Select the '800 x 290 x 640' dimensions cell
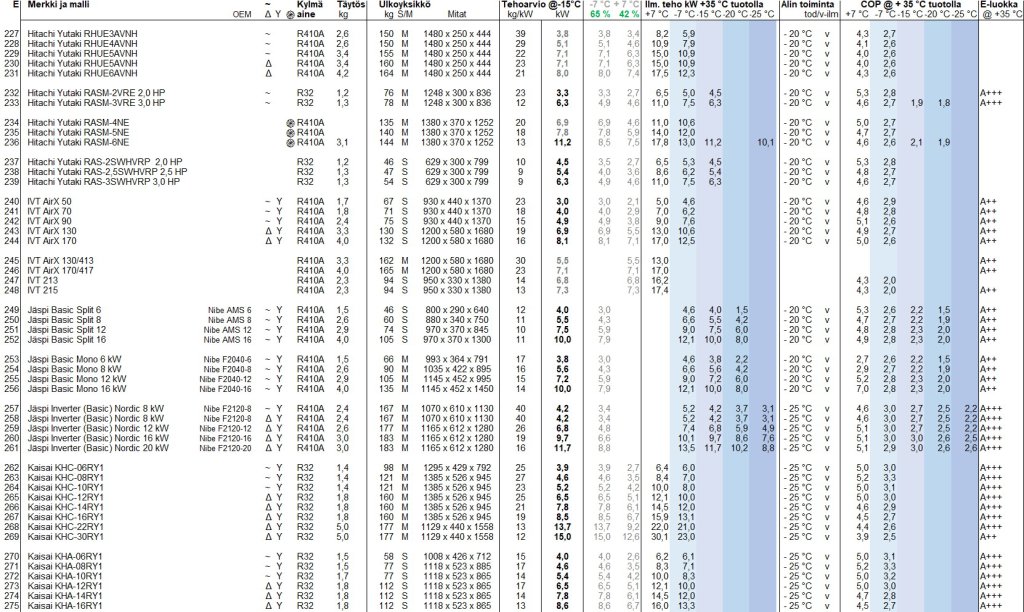This screenshot has height=612, width=1024. pos(457,310)
